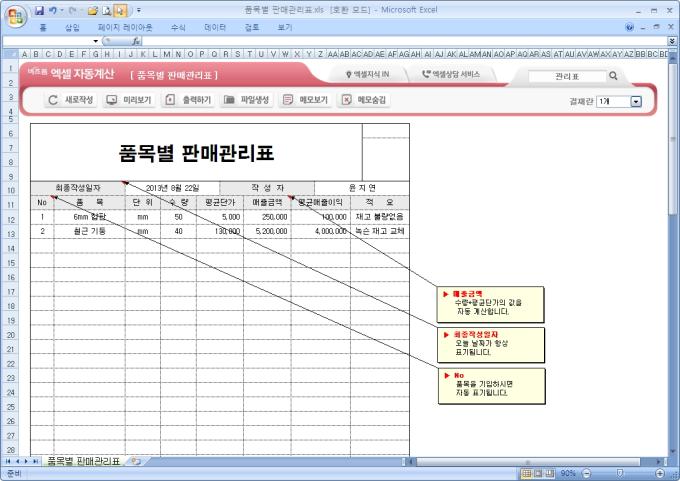The width and height of the screenshot is (680, 481).
Task: Insert a new worksheet tab icon
Action: coord(134,461)
